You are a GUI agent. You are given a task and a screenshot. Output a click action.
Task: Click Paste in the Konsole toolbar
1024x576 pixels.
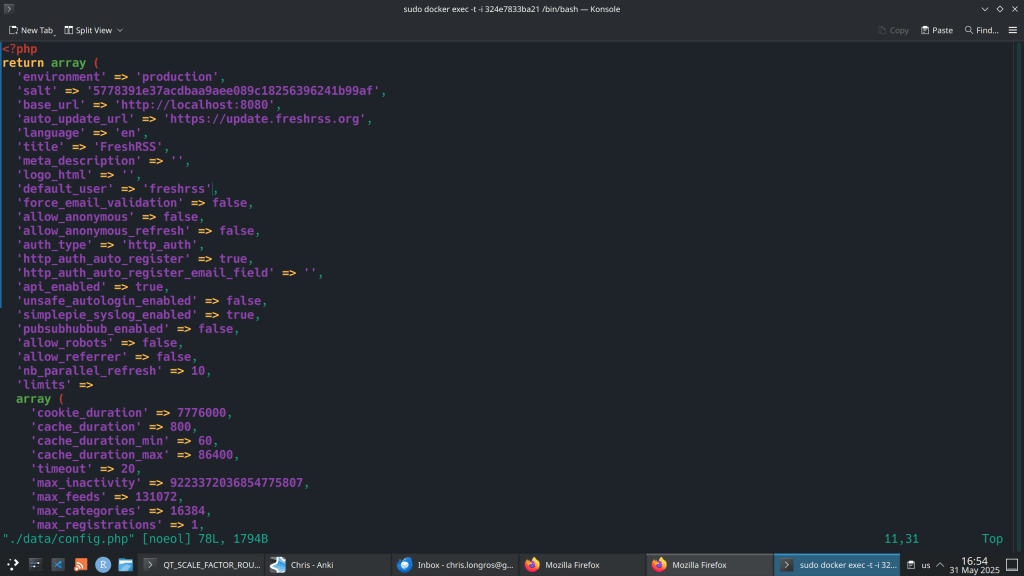click(x=936, y=30)
